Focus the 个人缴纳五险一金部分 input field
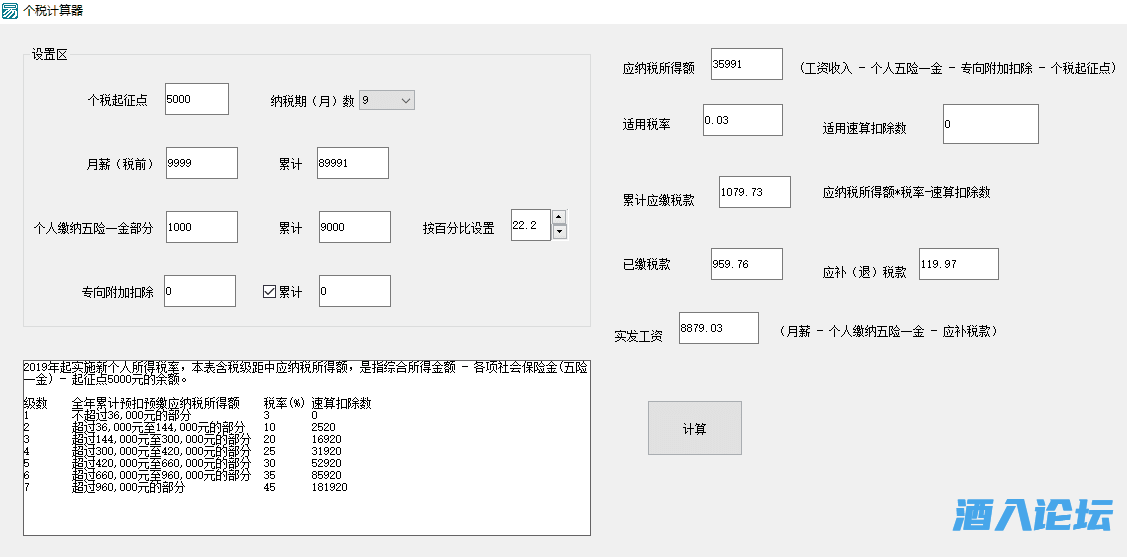 [x=201, y=227]
